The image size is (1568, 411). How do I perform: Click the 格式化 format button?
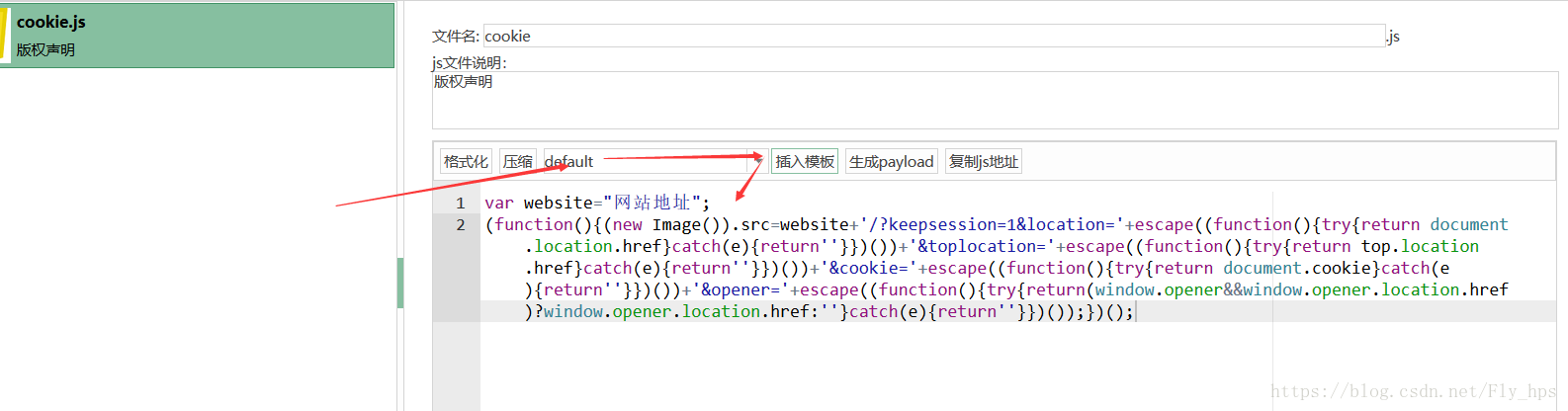(466, 161)
